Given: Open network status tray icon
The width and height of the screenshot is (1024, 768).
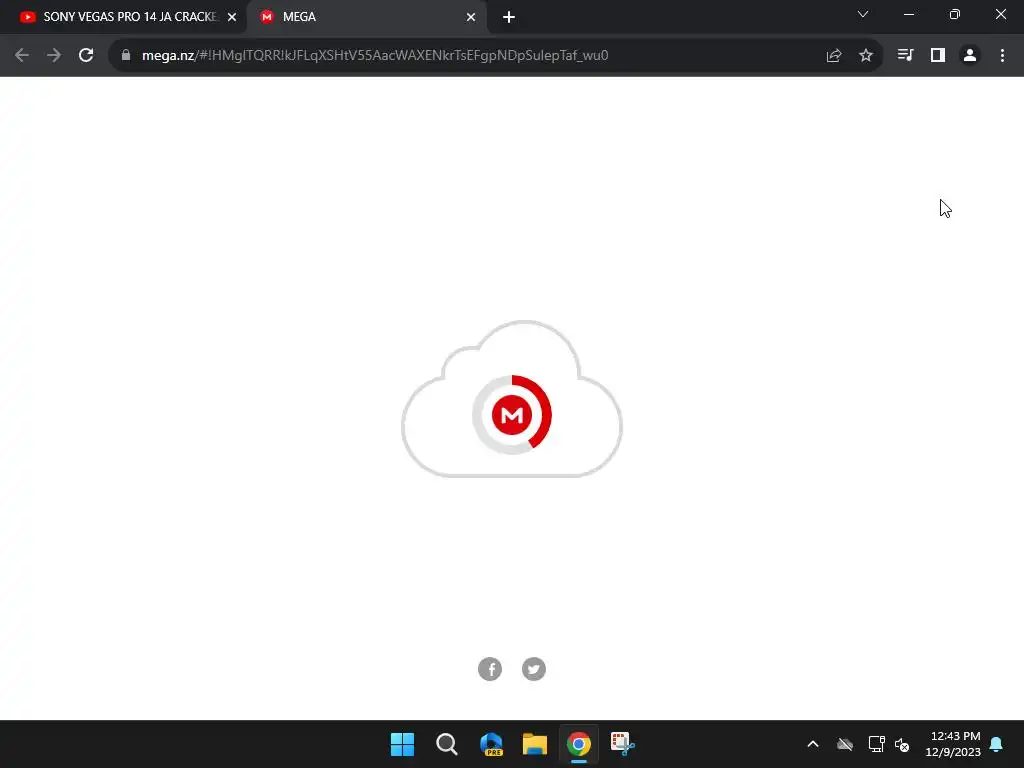Looking at the screenshot, I should pos(876,744).
